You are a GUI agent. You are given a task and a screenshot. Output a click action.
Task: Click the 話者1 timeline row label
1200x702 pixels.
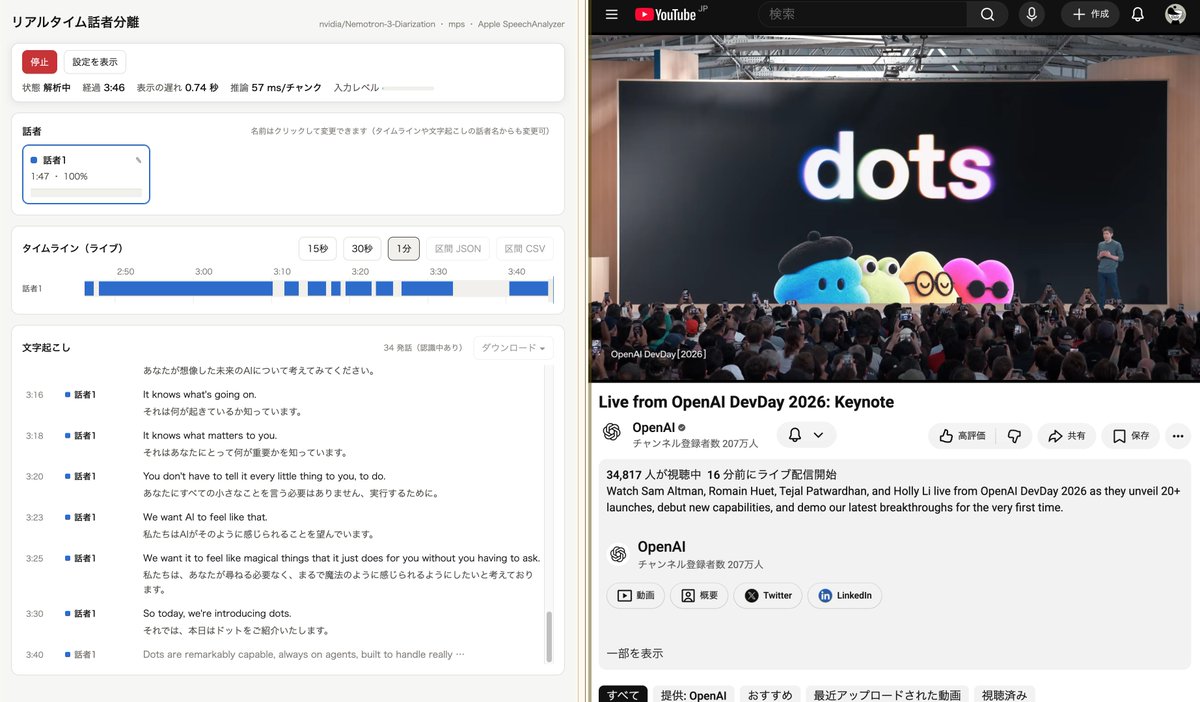point(33,289)
